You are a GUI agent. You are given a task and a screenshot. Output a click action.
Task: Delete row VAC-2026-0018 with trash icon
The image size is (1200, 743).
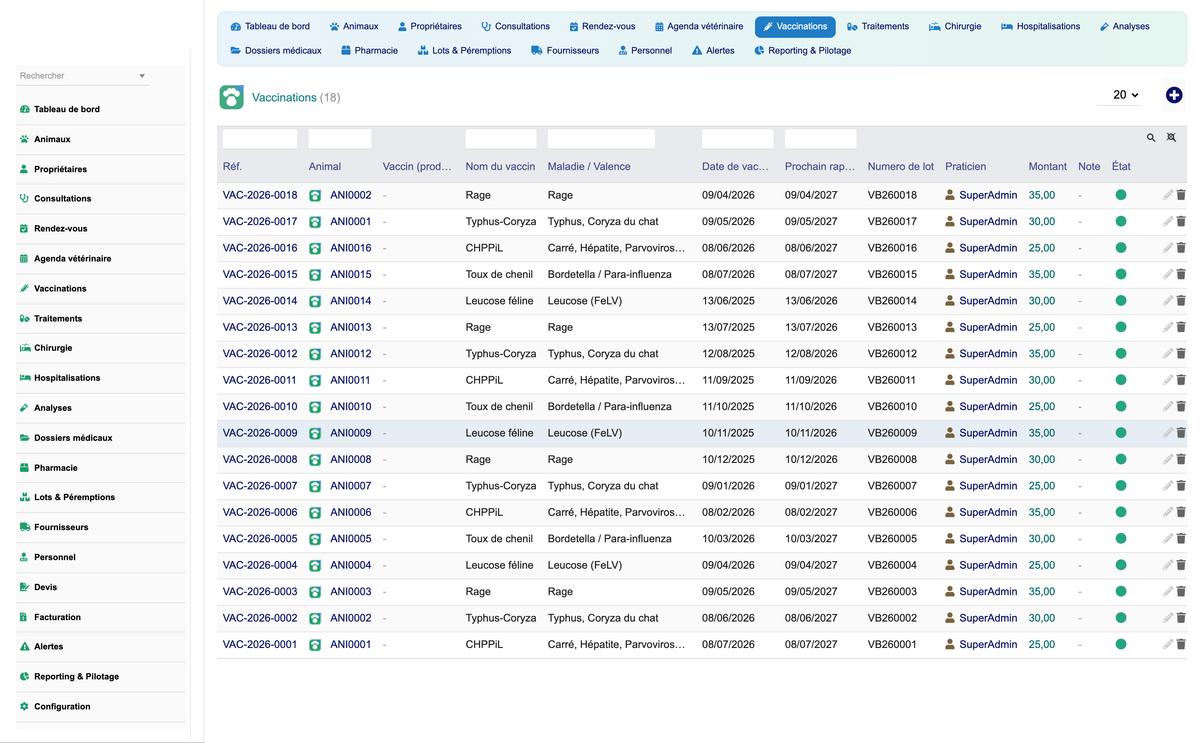[1181, 195]
